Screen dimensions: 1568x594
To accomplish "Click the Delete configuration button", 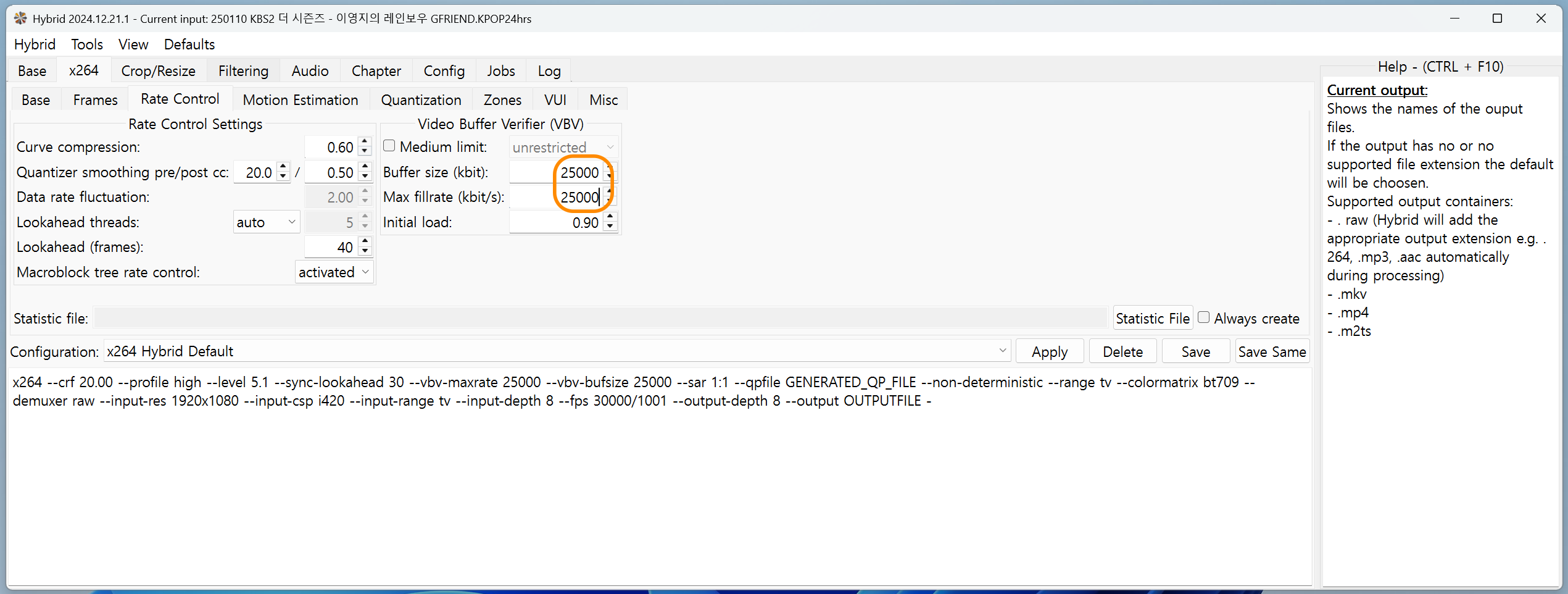I will pos(1123,352).
